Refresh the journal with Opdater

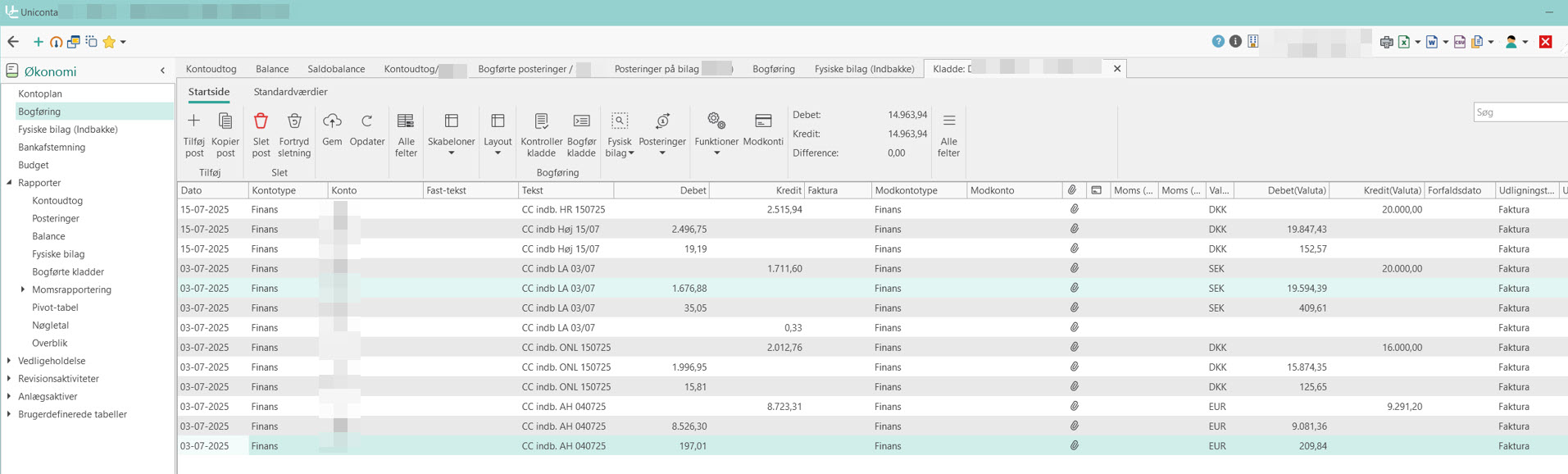(367, 130)
